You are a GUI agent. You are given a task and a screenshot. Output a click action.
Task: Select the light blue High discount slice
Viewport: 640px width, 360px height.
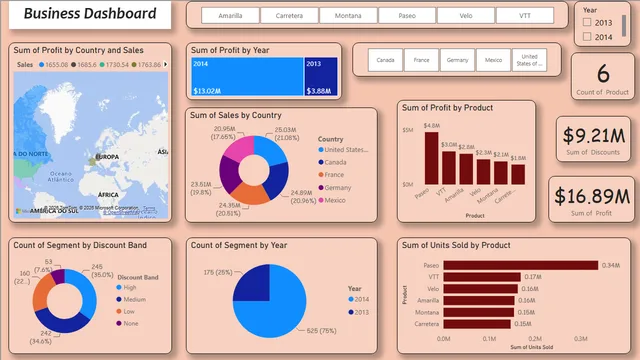point(87,292)
